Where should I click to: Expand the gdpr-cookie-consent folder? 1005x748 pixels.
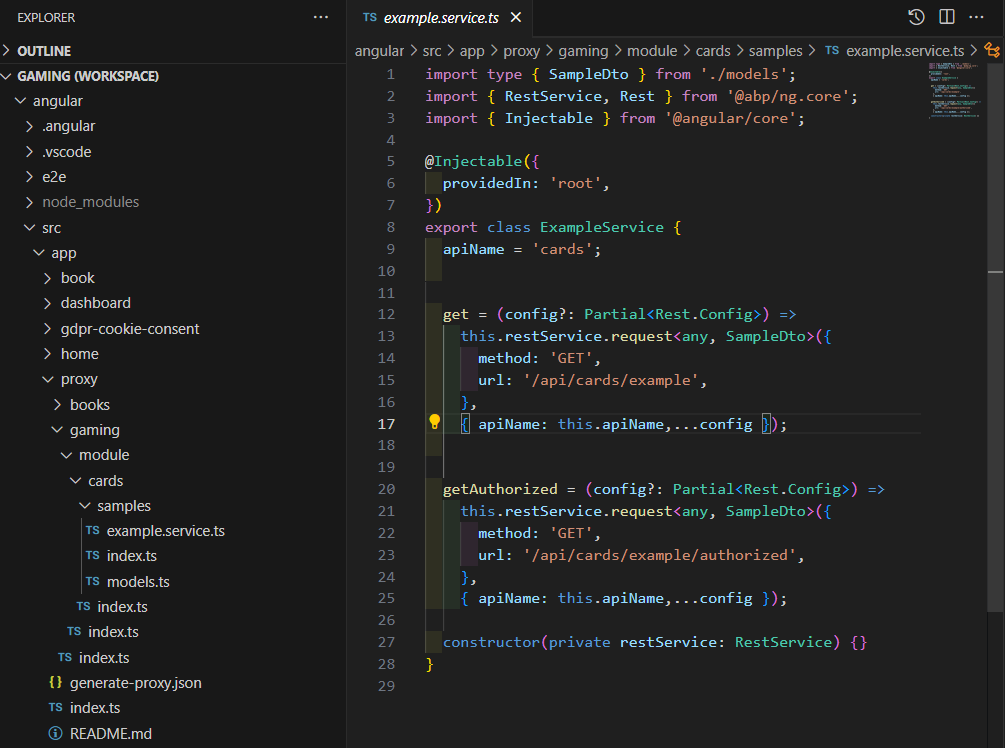coord(129,328)
